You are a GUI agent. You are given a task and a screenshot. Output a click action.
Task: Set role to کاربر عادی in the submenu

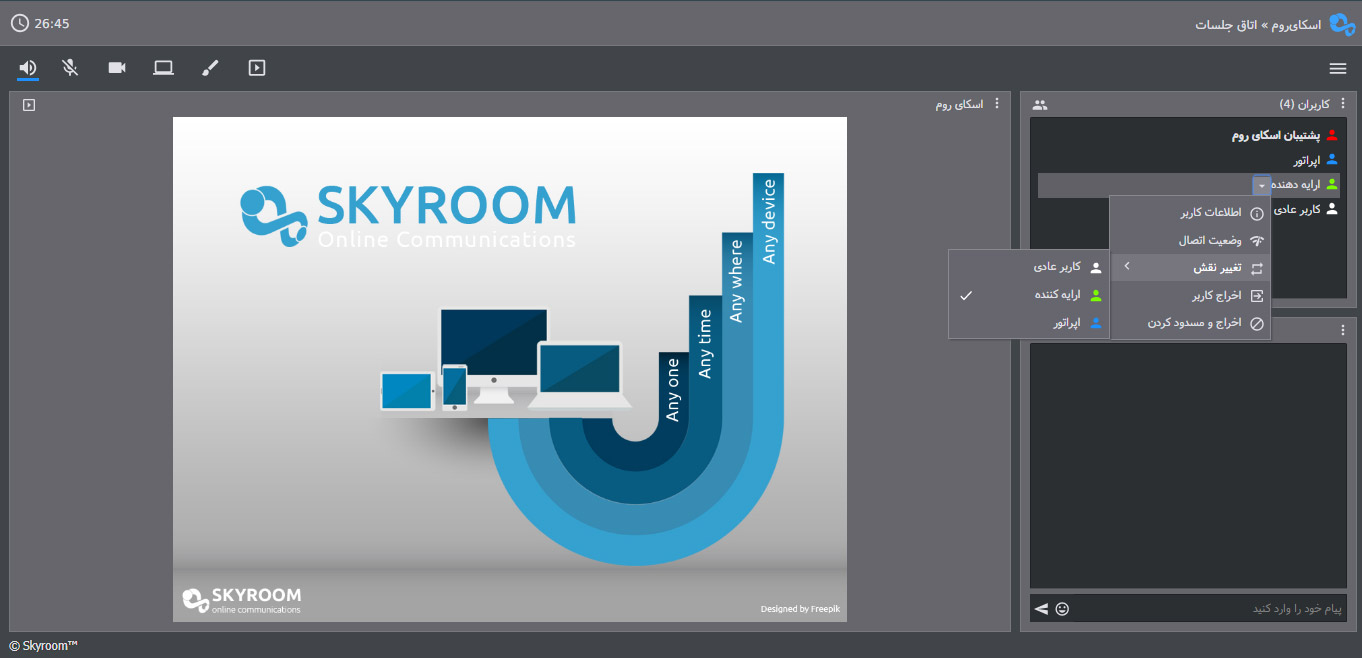click(x=1029, y=267)
